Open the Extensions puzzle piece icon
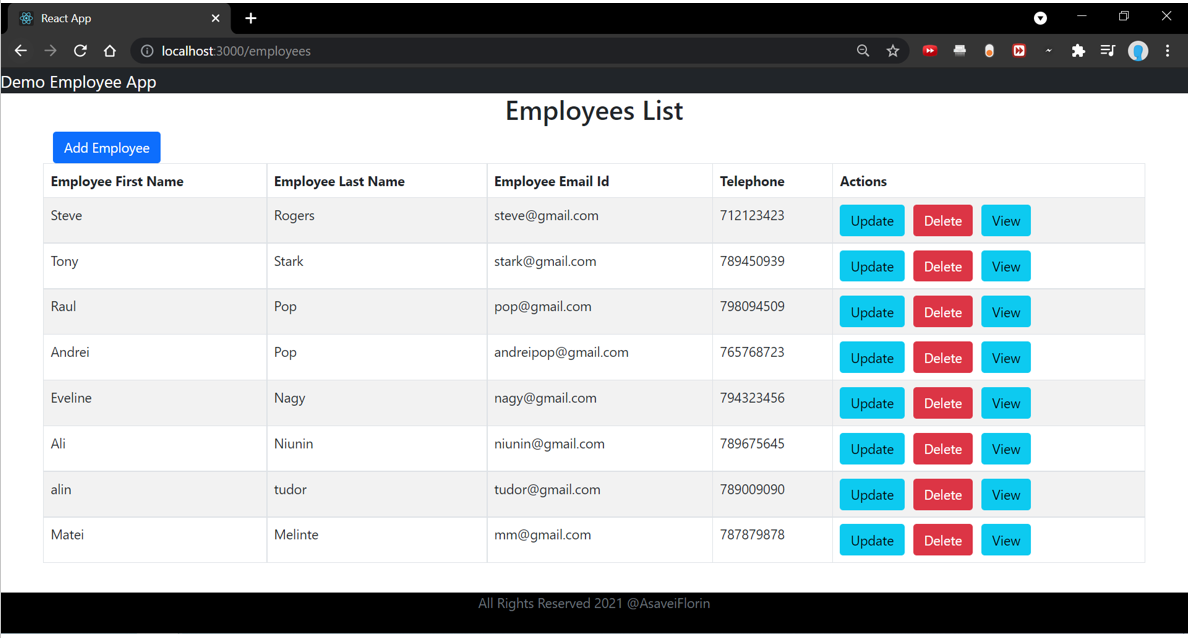Viewport: 1188px width, 638px height. pos(1077,51)
